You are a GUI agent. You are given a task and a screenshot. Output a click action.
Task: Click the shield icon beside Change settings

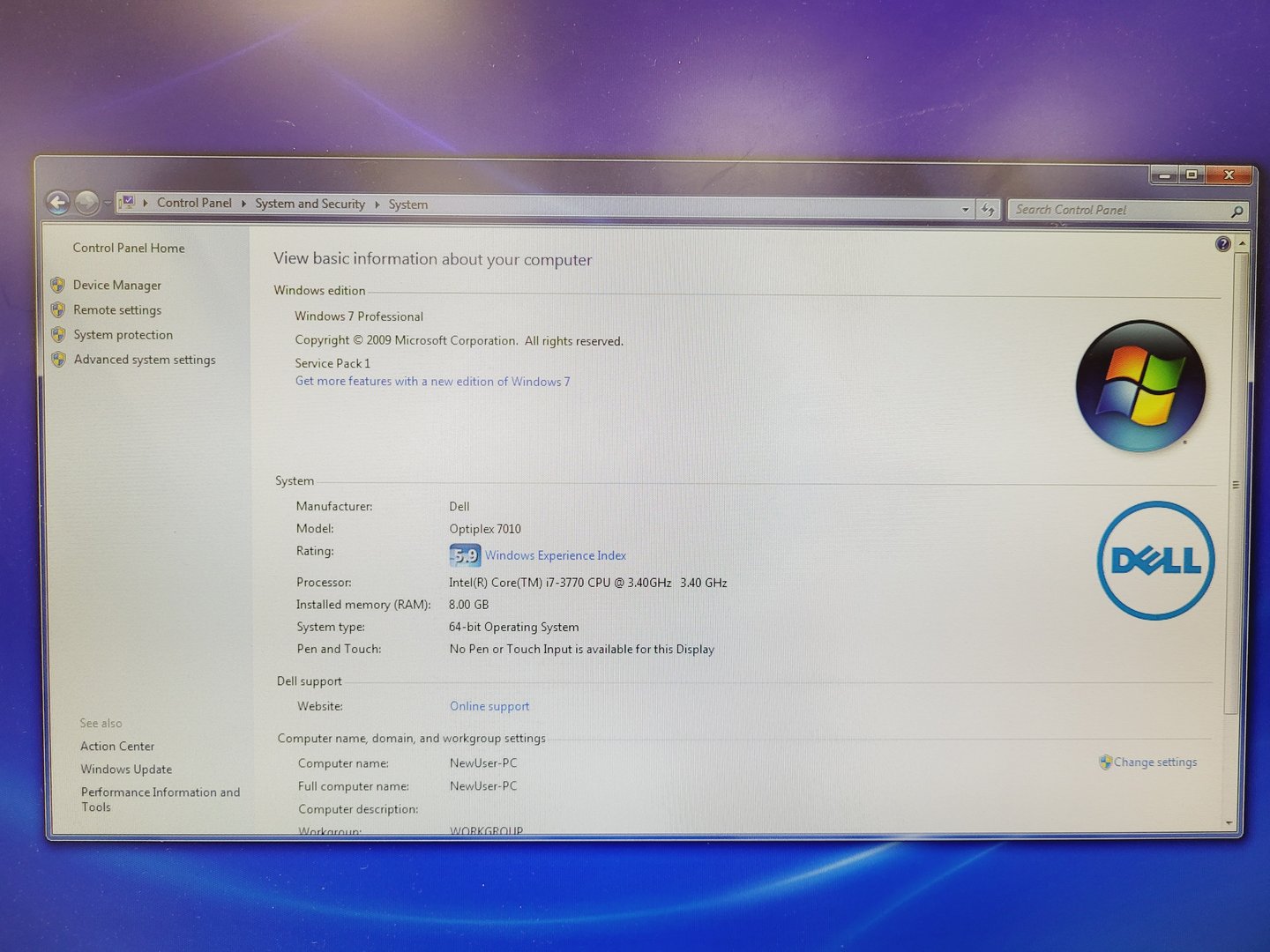tap(1105, 762)
